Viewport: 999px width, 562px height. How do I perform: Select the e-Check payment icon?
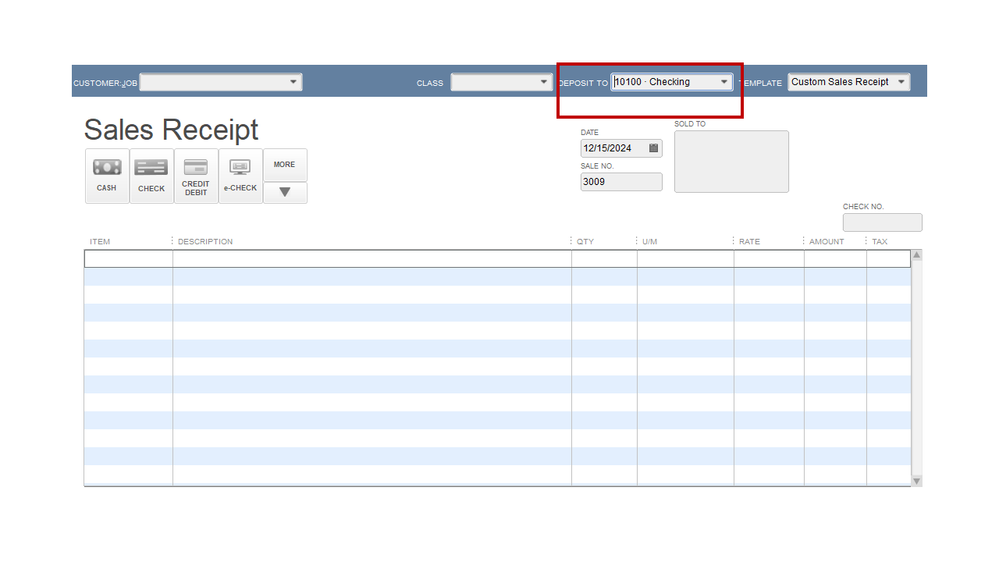241,176
